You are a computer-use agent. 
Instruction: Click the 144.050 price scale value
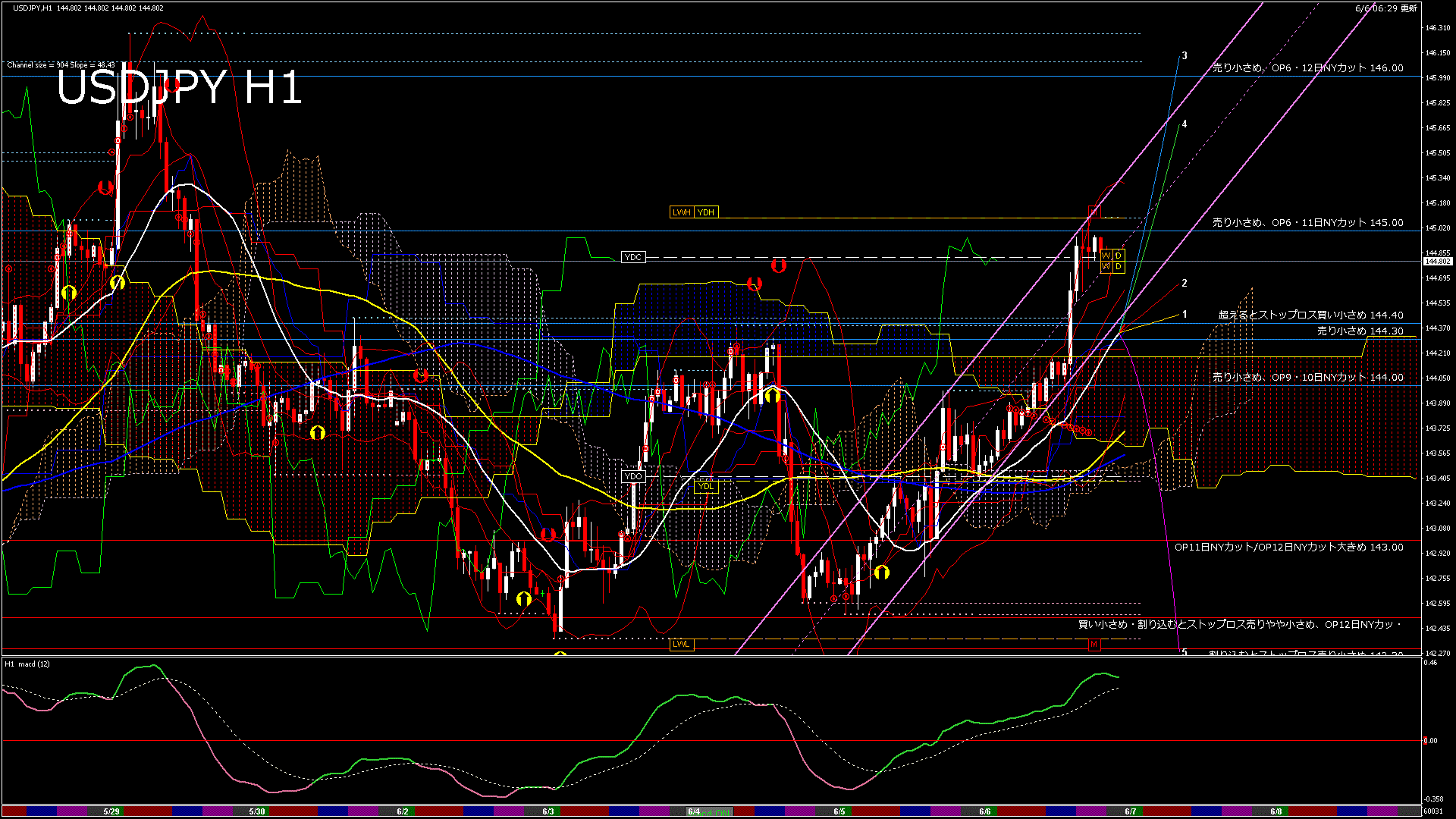[x=1438, y=378]
